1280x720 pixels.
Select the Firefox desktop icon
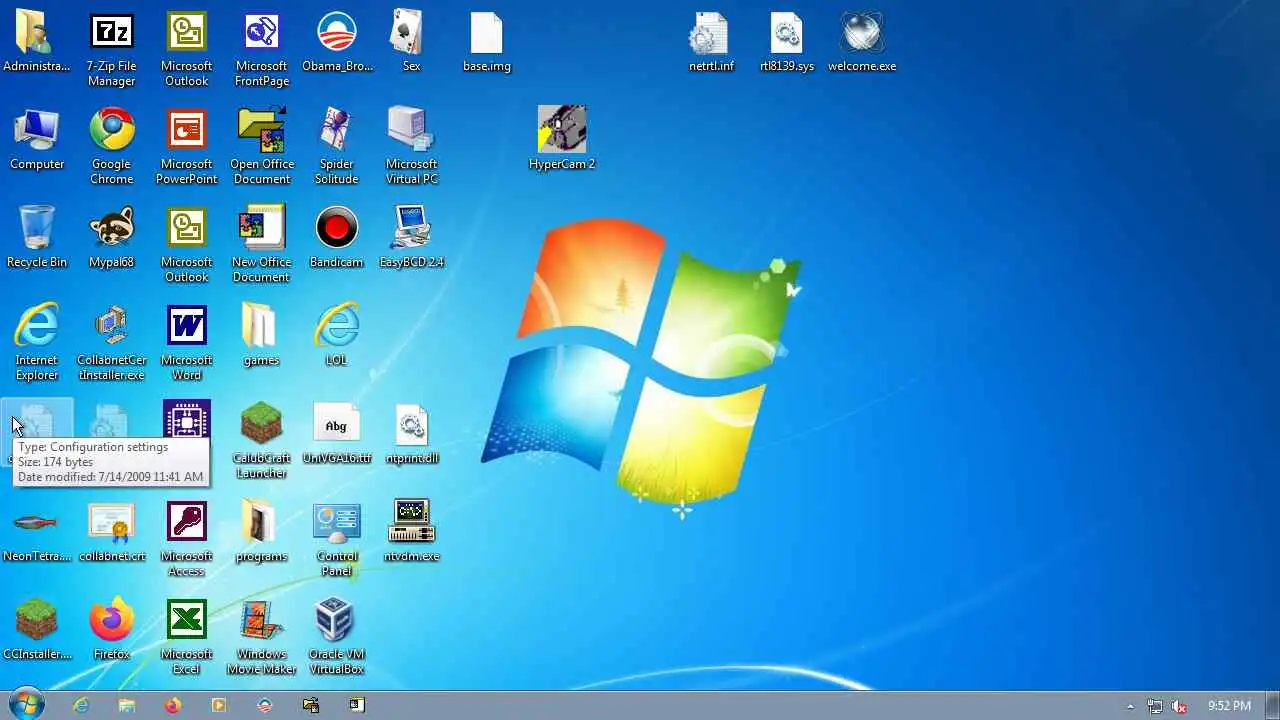point(111,629)
